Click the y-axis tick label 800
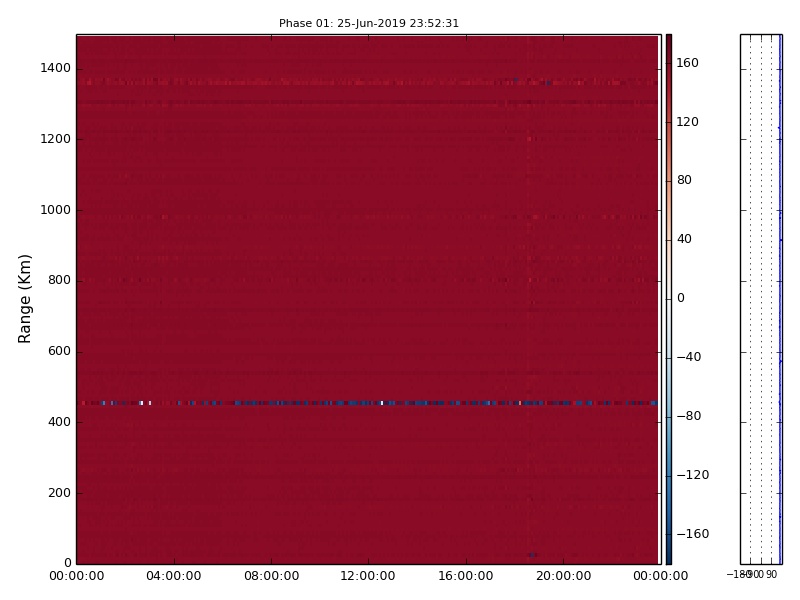800x600 pixels. [59, 280]
